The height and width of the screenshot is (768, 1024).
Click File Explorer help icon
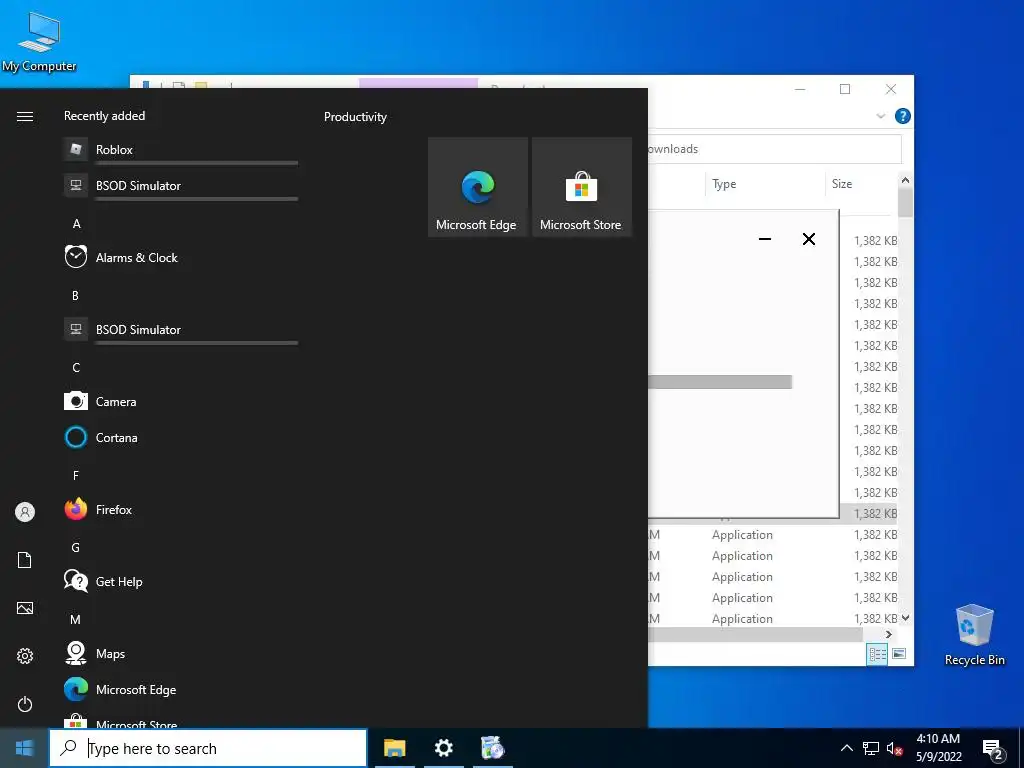click(x=903, y=116)
